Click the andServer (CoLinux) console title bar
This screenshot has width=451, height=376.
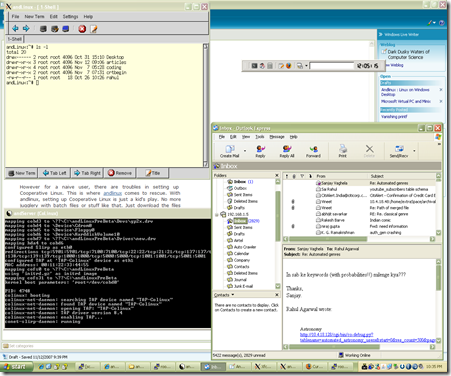[x=108, y=213]
